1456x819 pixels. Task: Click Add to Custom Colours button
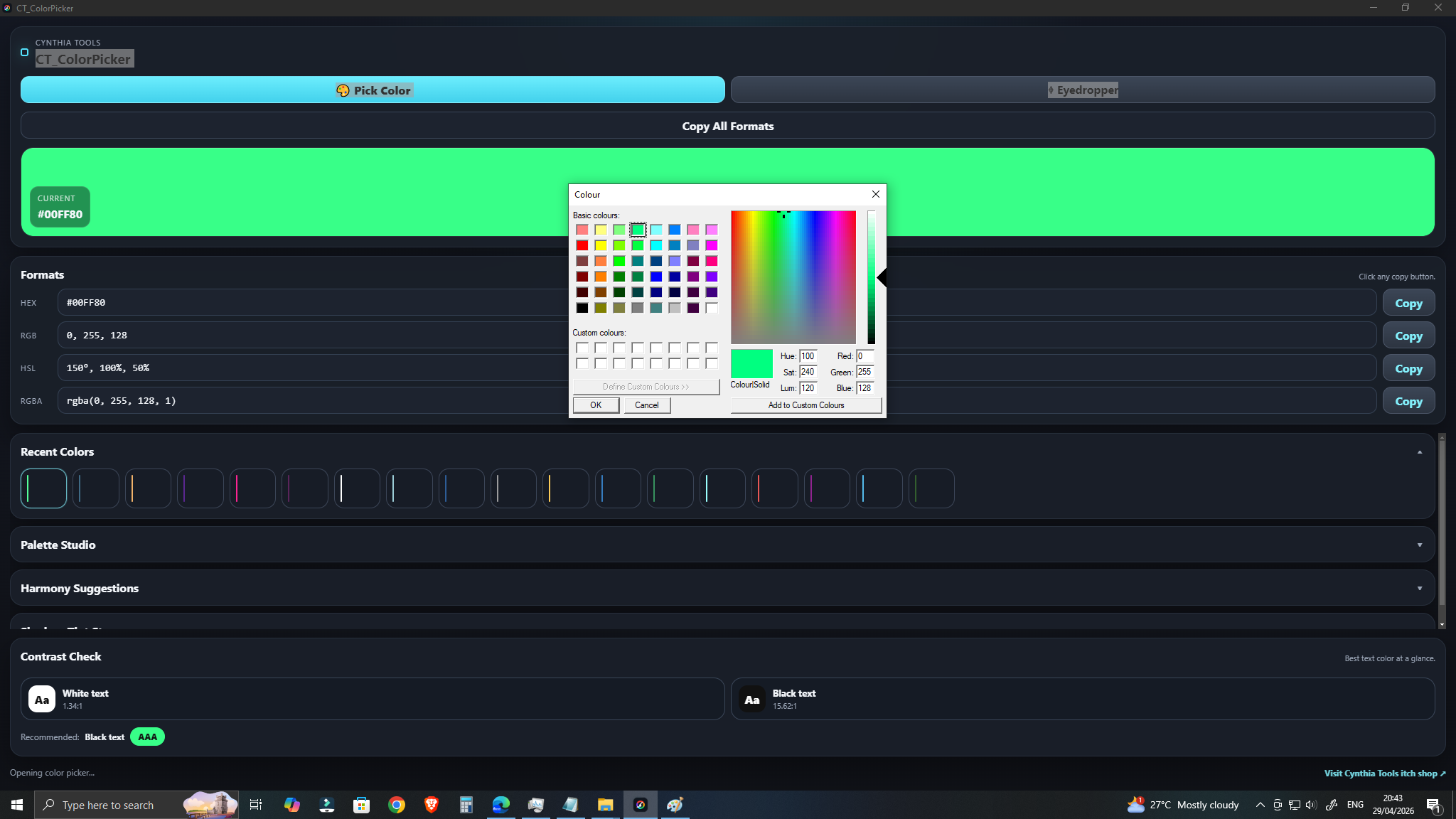coord(806,405)
